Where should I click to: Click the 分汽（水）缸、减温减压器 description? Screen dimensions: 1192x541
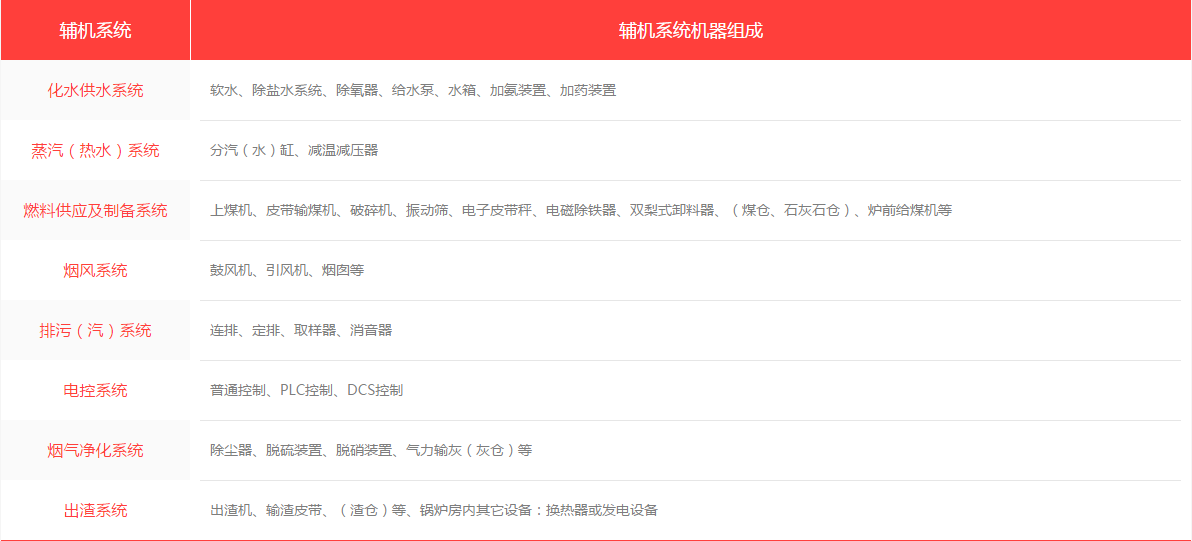pyautogui.click(x=293, y=150)
